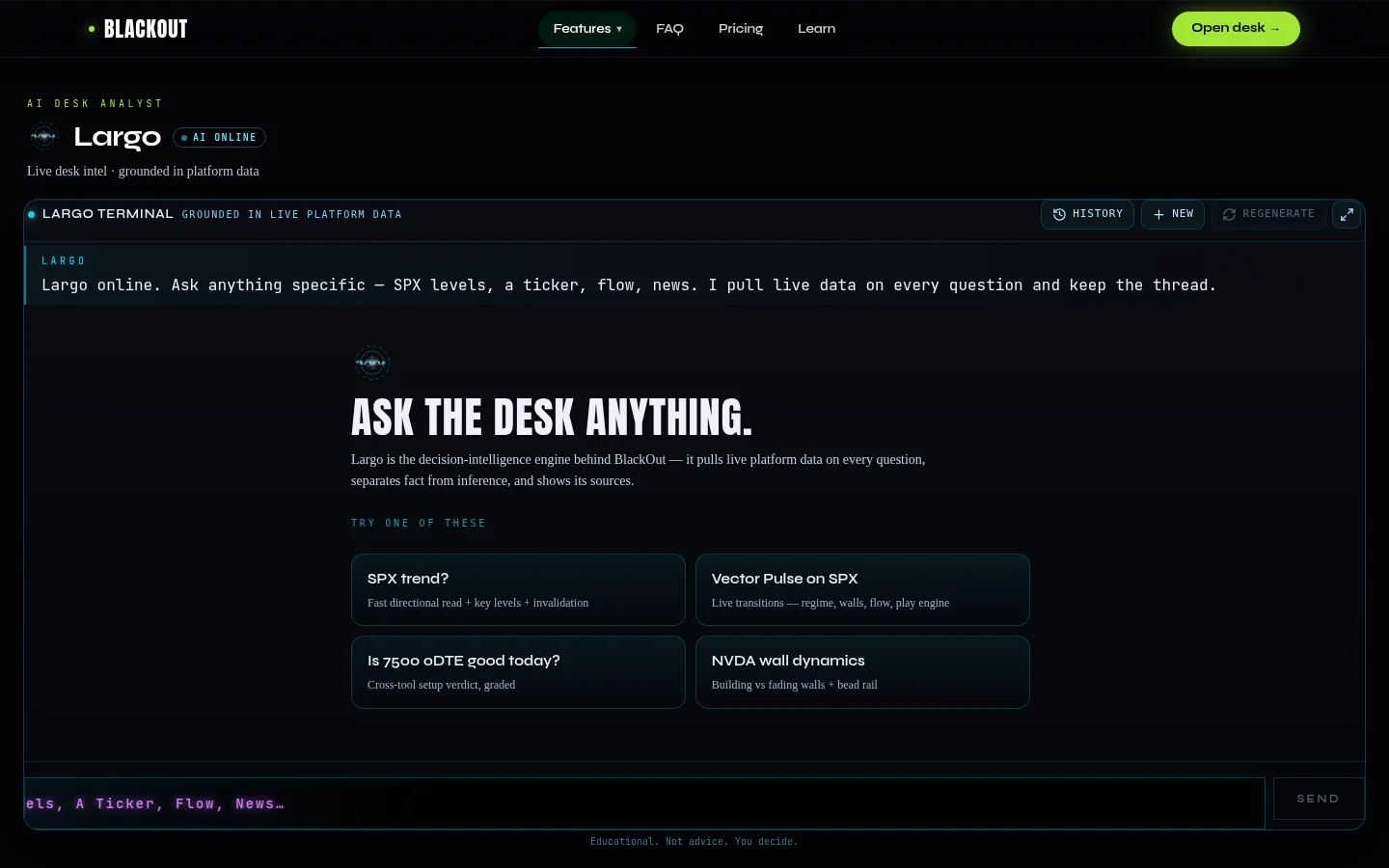Go to the FAQ page
Viewport: 1389px width, 868px height.
click(669, 29)
